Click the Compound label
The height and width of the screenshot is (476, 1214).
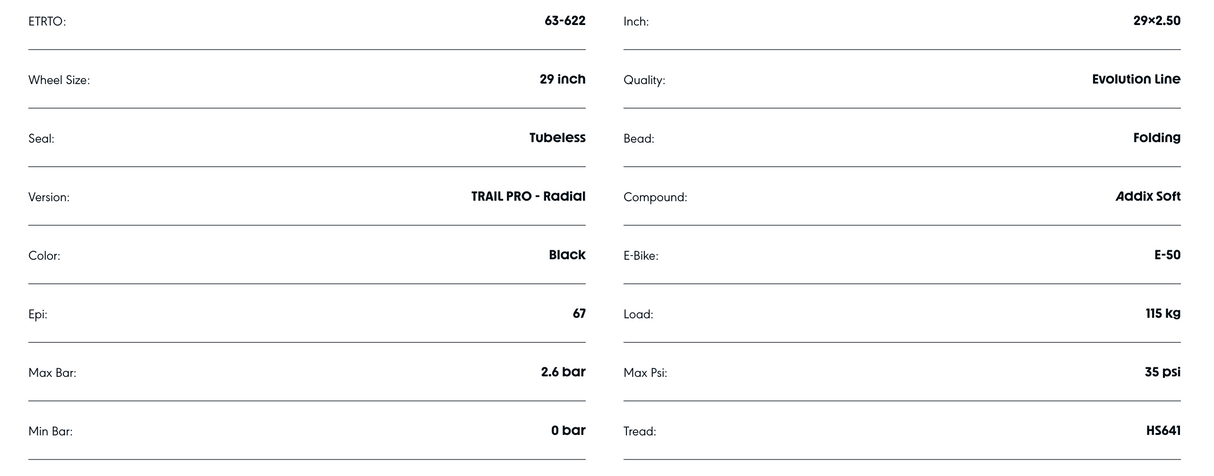(655, 197)
